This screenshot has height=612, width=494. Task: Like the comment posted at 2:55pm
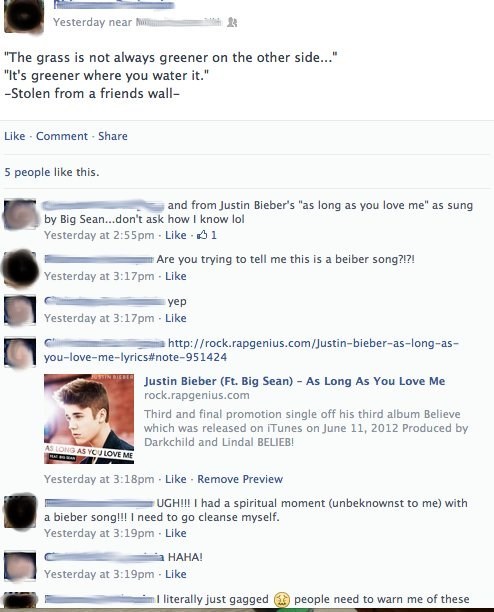176,235
